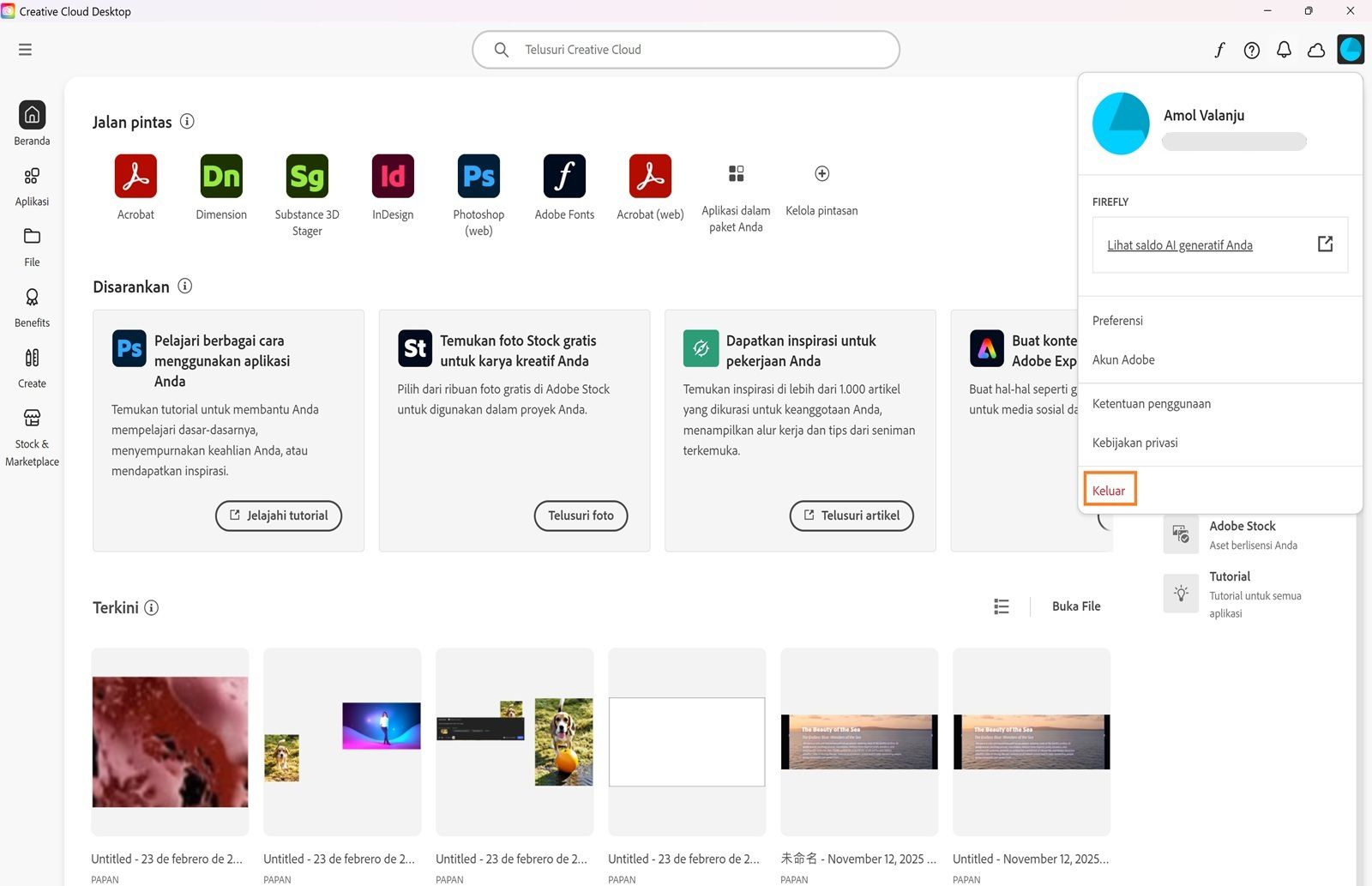This screenshot has width=1372, height=886.
Task: Show info for Jalan pintas
Action: (187, 122)
